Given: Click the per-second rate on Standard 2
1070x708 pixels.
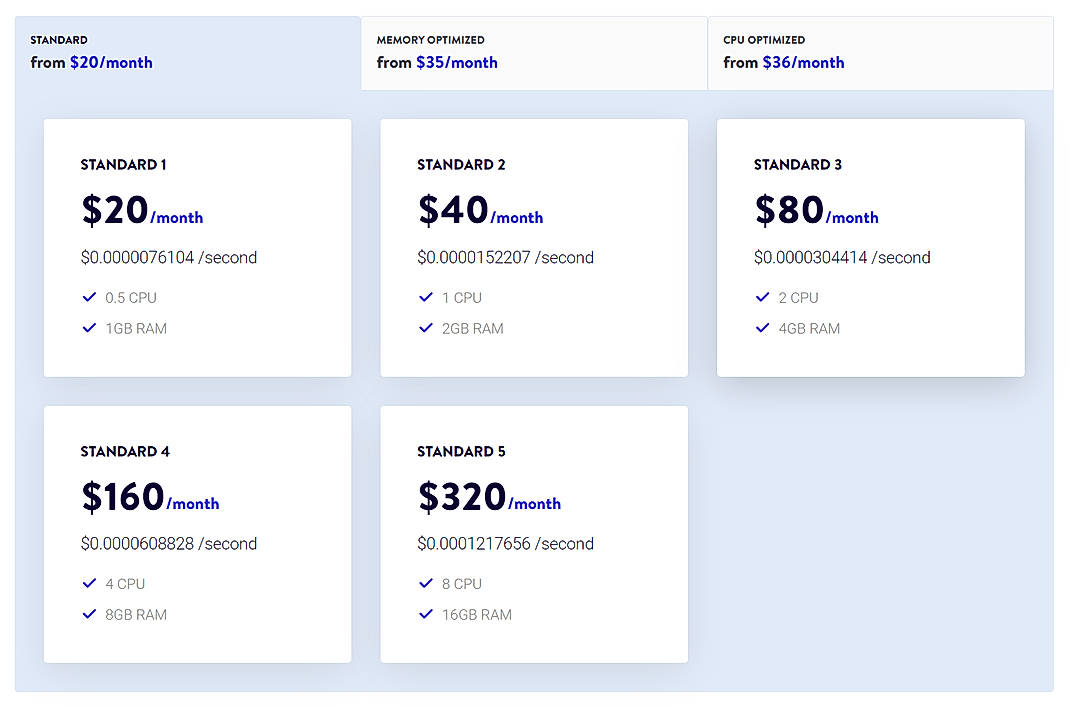Looking at the screenshot, I should tap(505, 257).
